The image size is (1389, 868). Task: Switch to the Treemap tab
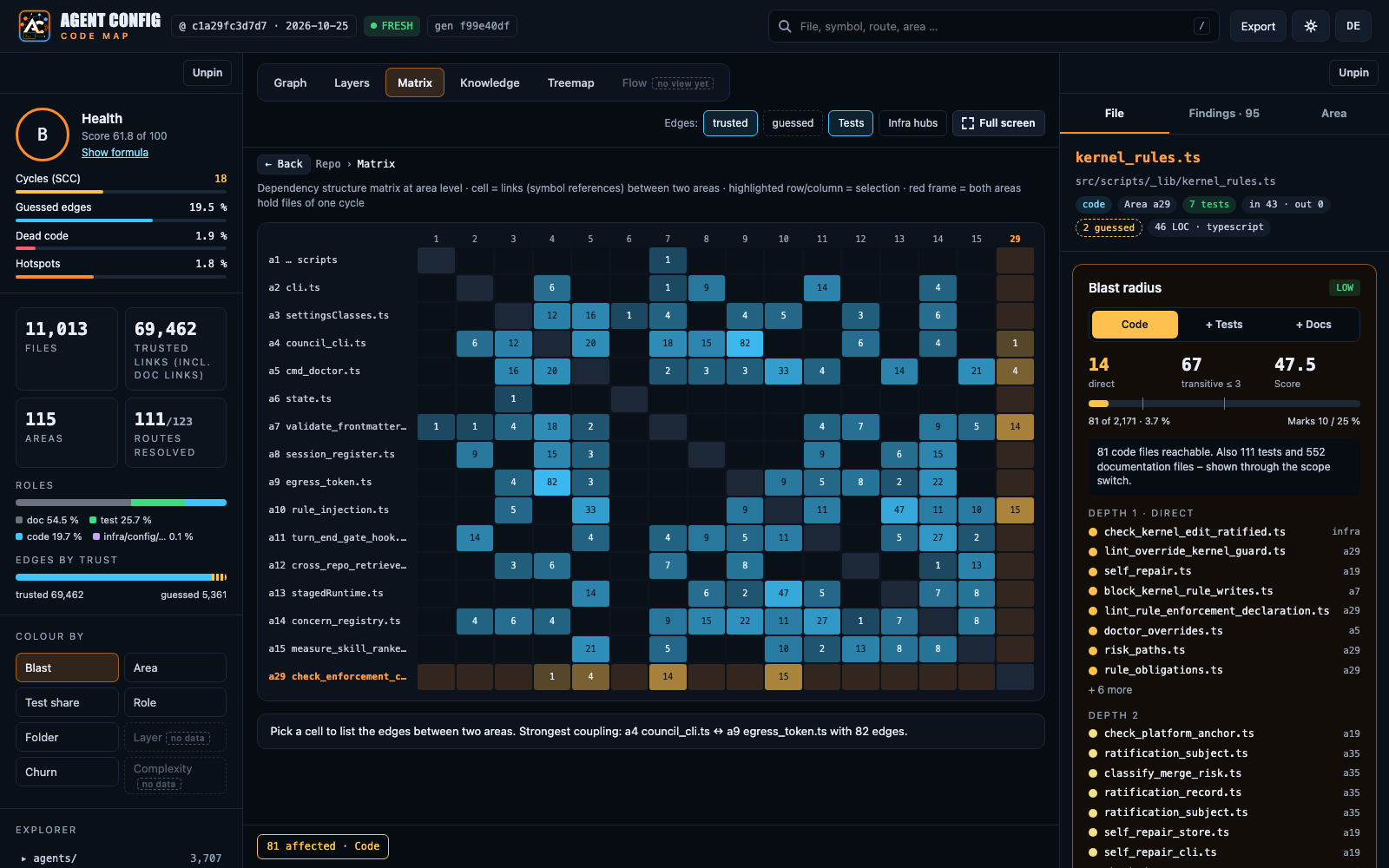point(571,82)
